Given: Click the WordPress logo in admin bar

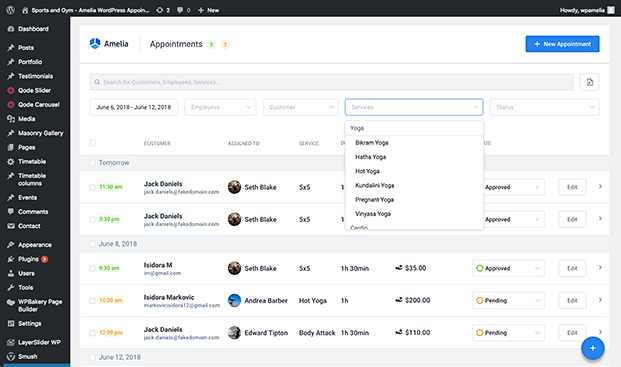Looking at the screenshot, I should (10, 10).
